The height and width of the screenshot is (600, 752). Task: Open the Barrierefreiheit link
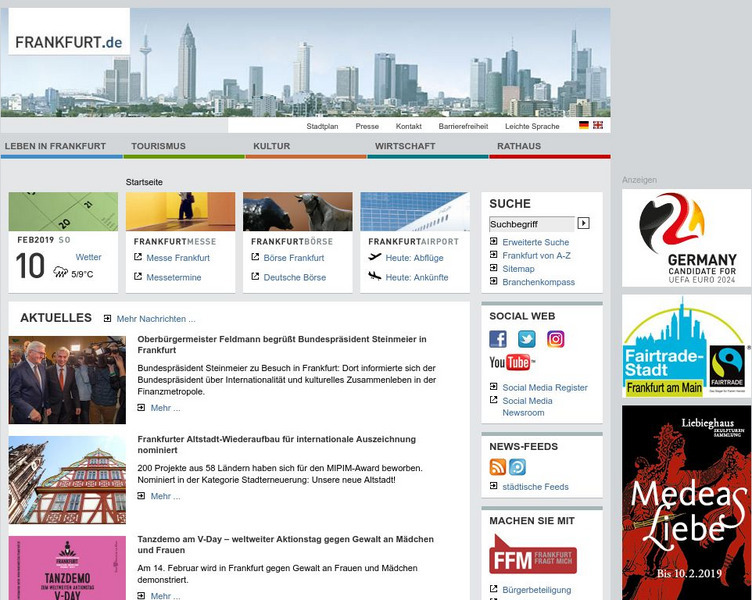coord(463,126)
